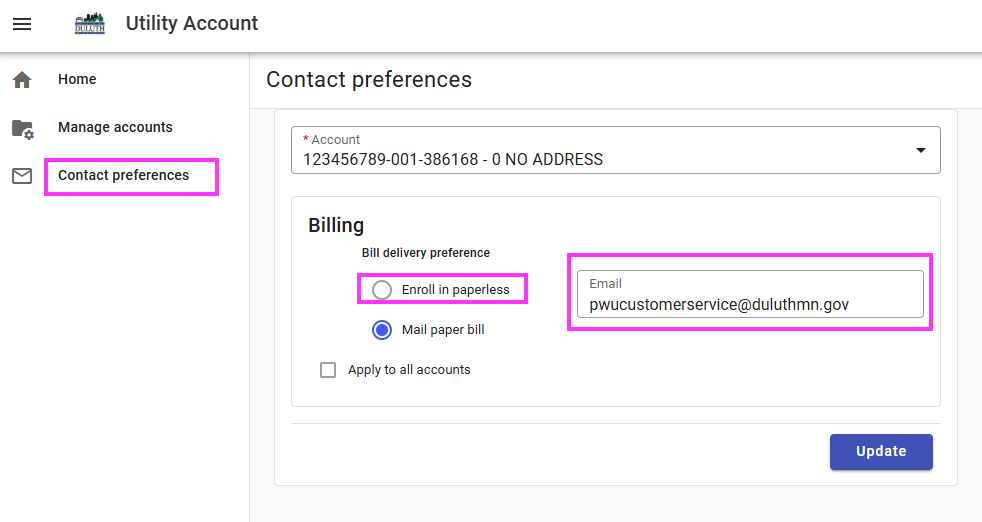Expand the Account dropdown arrow

(x=920, y=150)
